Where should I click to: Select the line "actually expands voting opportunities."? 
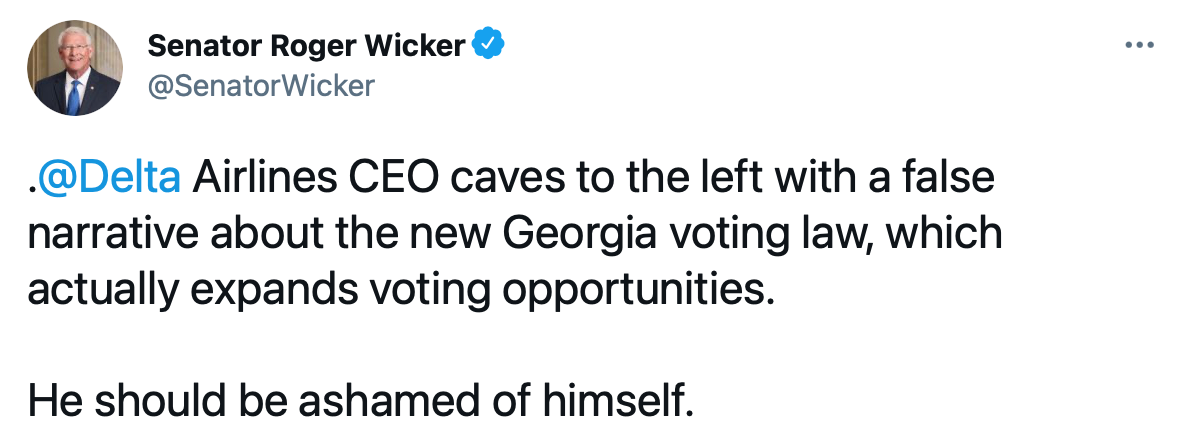pos(401,288)
